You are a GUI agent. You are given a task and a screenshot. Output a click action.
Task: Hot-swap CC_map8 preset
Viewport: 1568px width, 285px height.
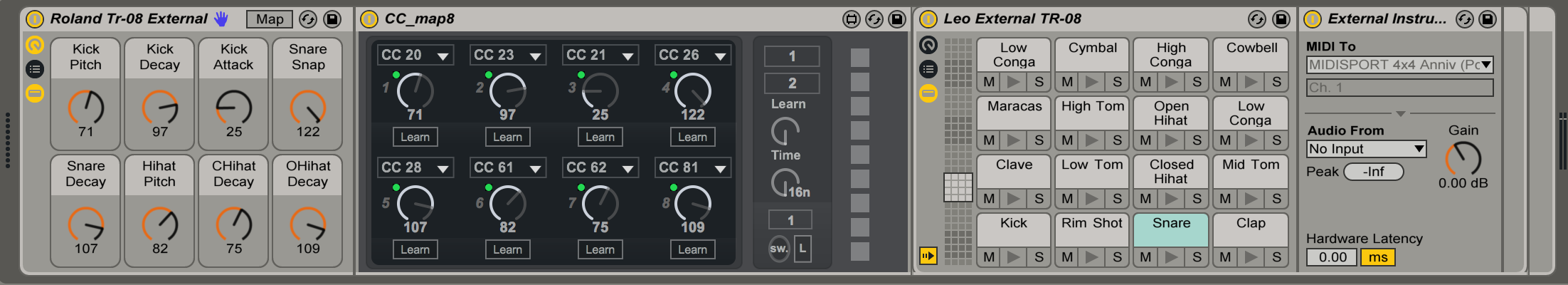click(x=874, y=19)
